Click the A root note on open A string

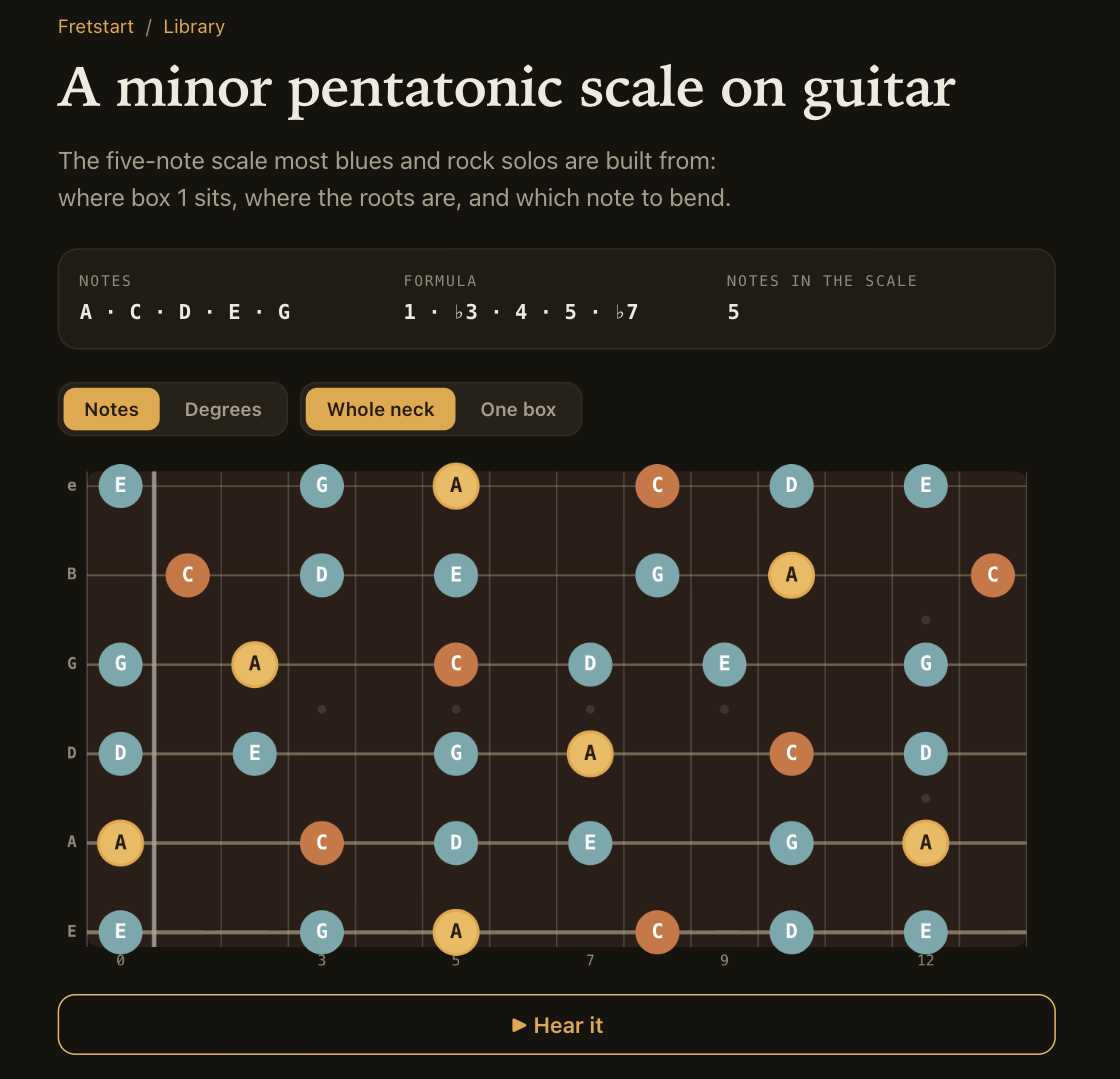120,843
